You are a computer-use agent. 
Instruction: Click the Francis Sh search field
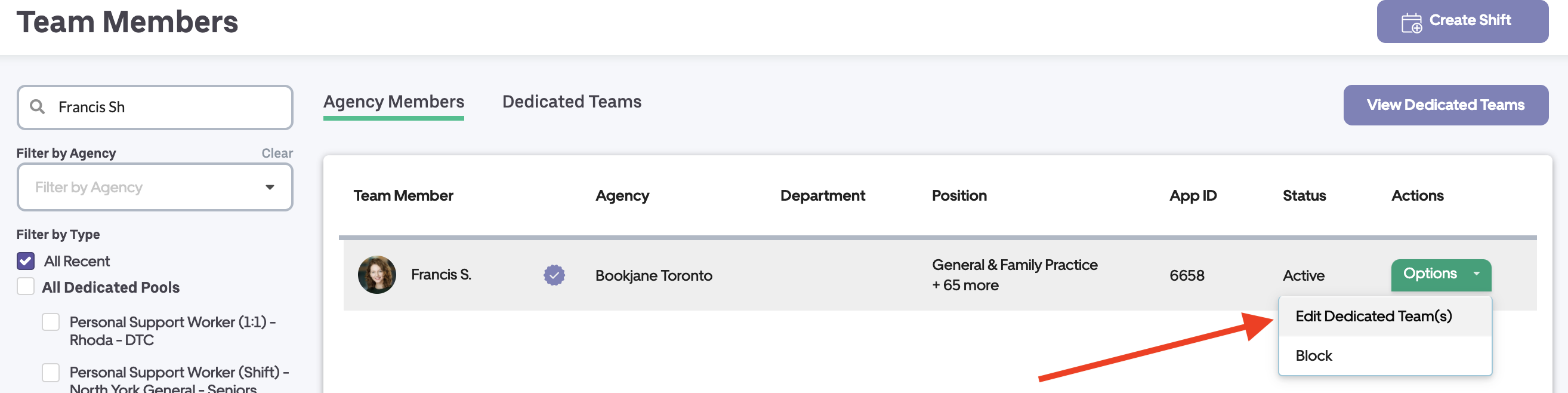[x=164, y=108]
